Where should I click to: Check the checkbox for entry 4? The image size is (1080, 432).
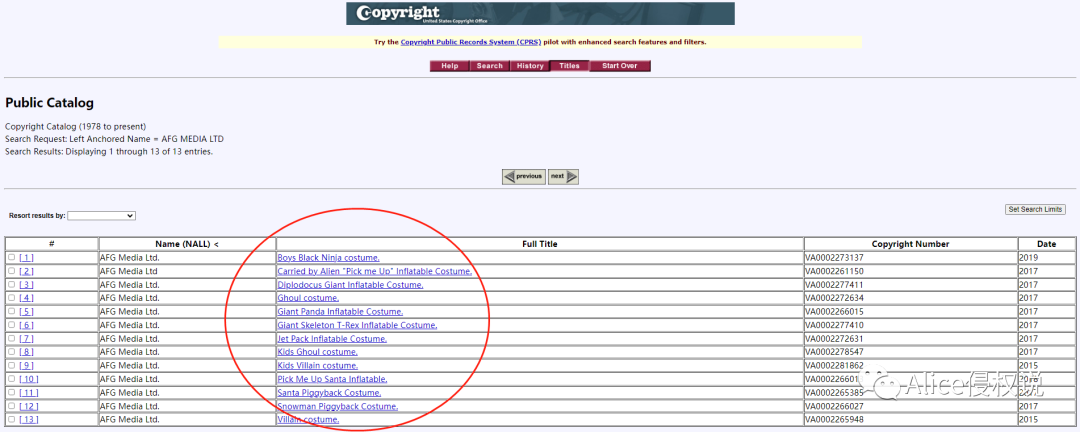tap(12, 298)
